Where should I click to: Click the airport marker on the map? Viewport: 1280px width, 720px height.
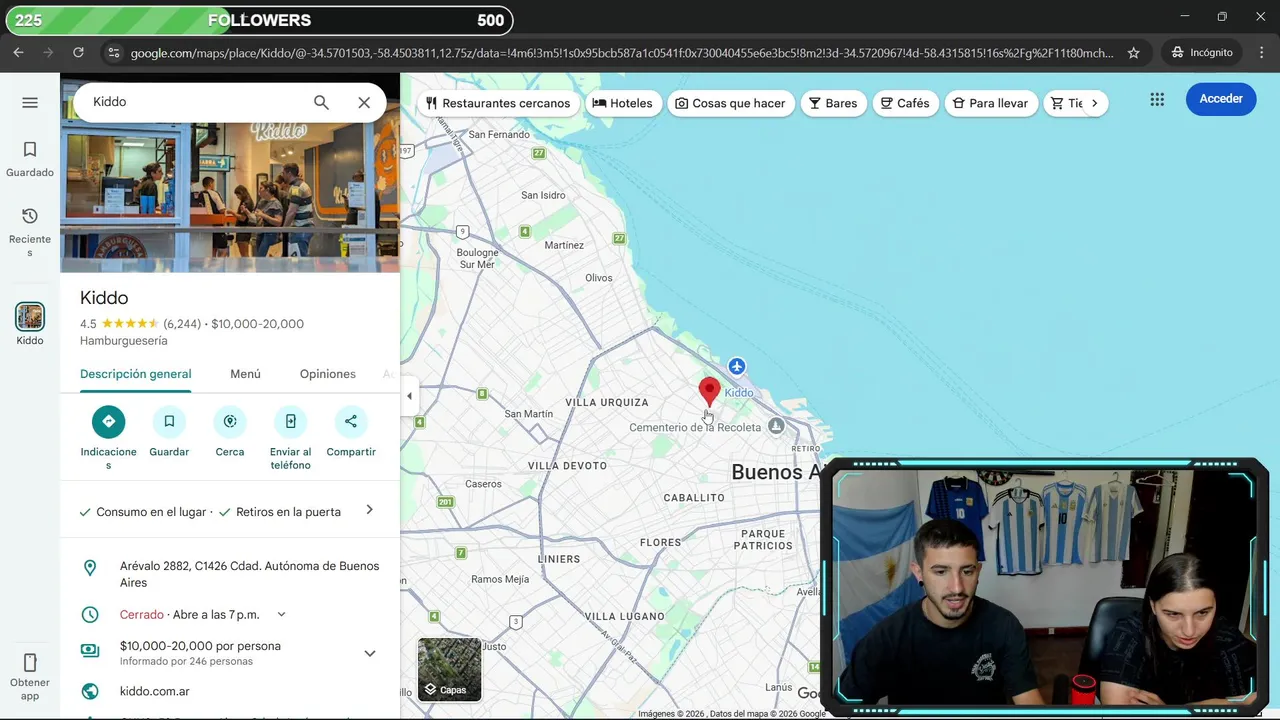(737, 366)
